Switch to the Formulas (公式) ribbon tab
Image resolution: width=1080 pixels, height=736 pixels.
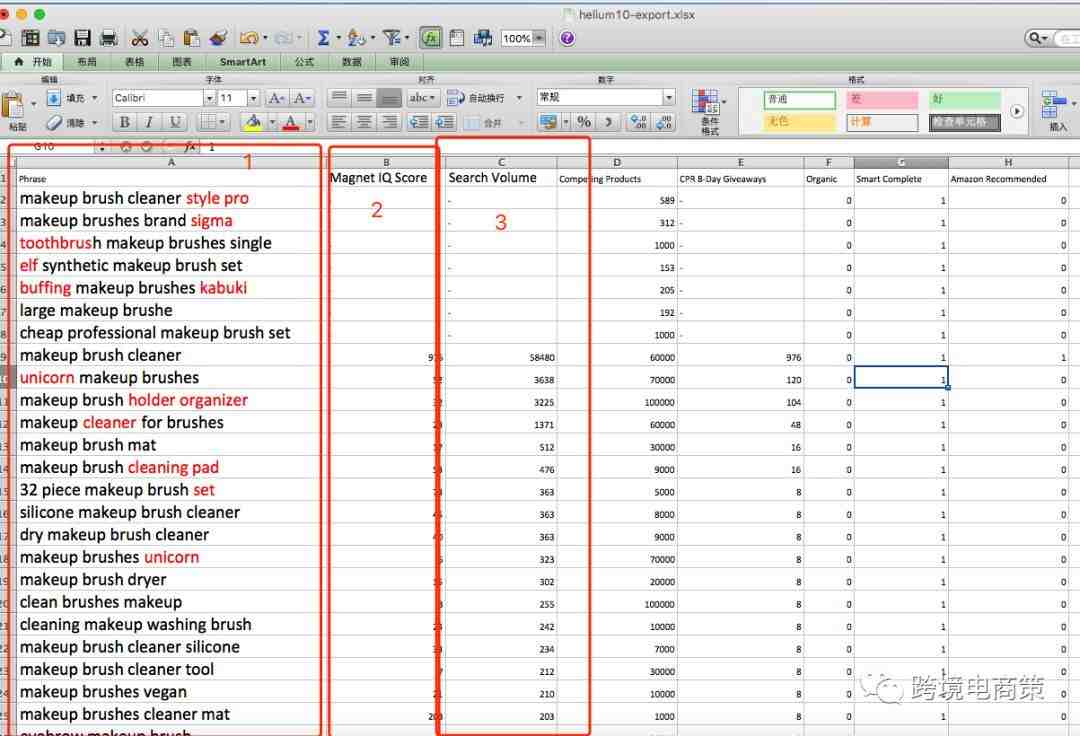(304, 61)
